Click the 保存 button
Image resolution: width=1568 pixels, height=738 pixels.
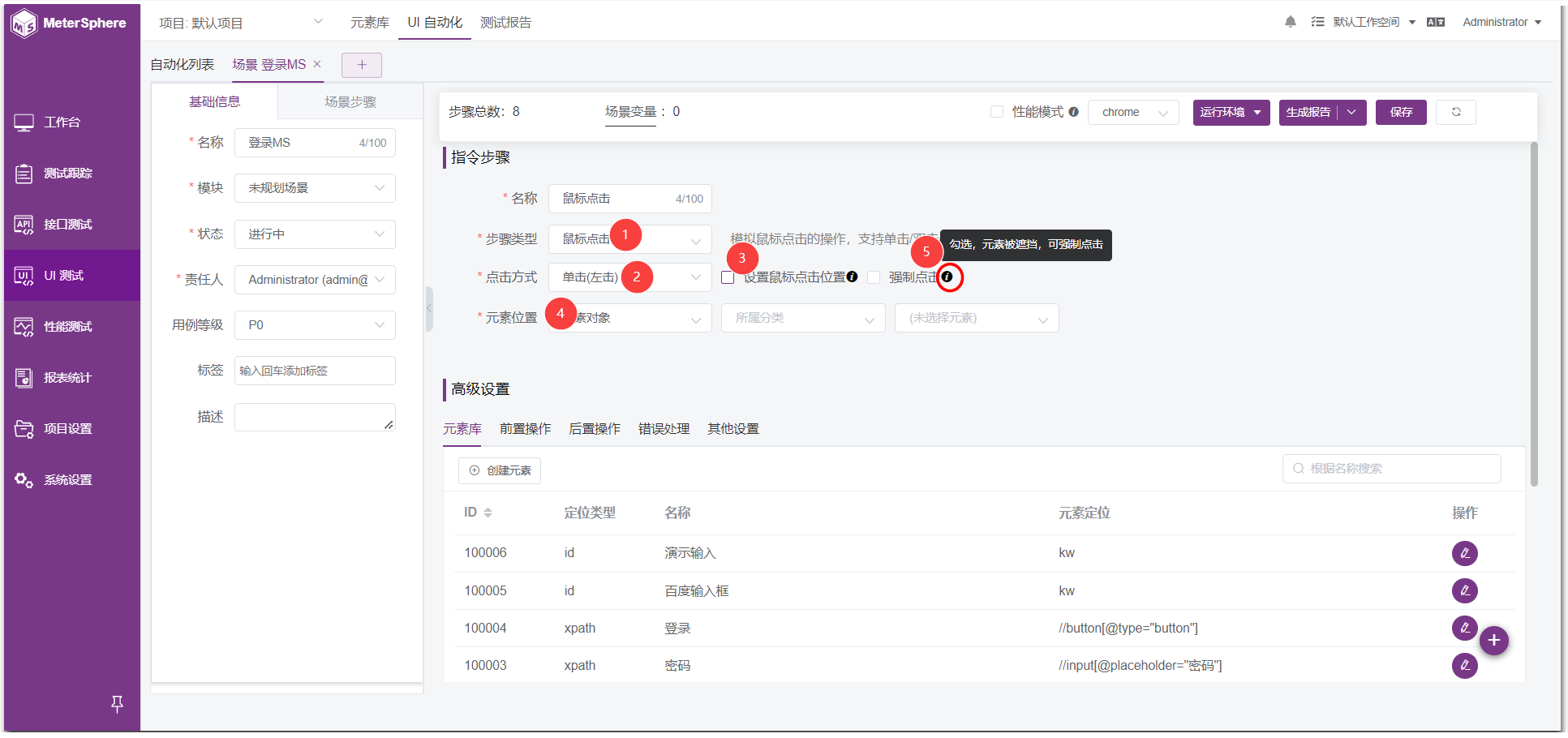coord(1401,112)
